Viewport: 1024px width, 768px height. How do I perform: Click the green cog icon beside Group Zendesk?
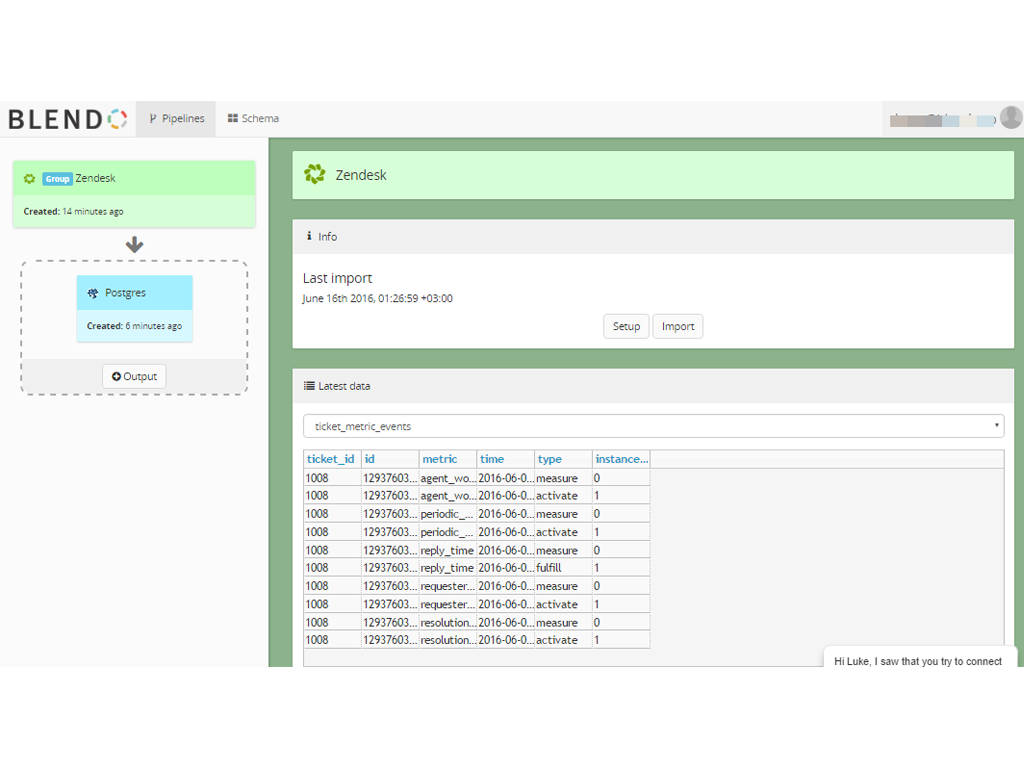coord(30,178)
